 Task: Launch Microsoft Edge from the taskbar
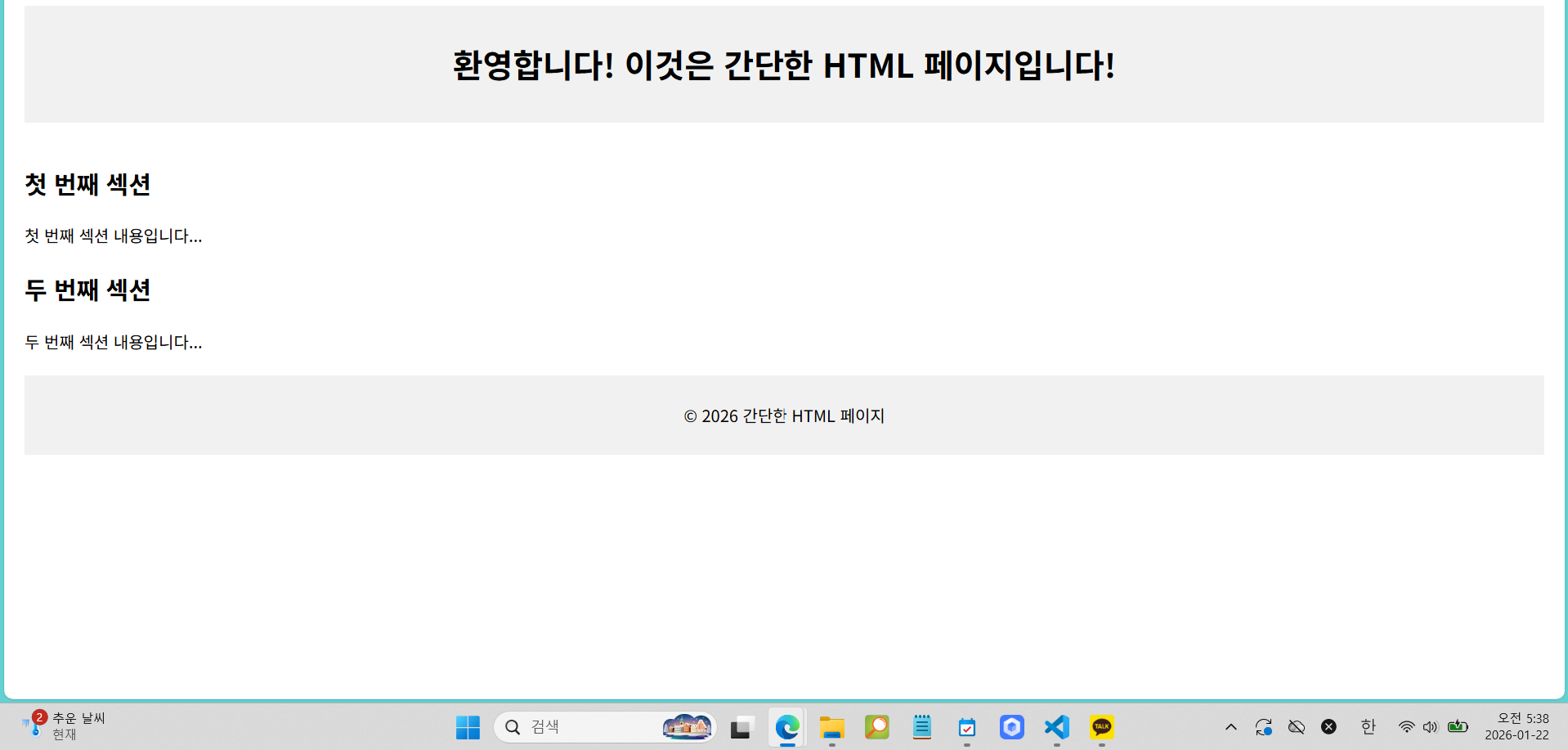click(x=786, y=727)
